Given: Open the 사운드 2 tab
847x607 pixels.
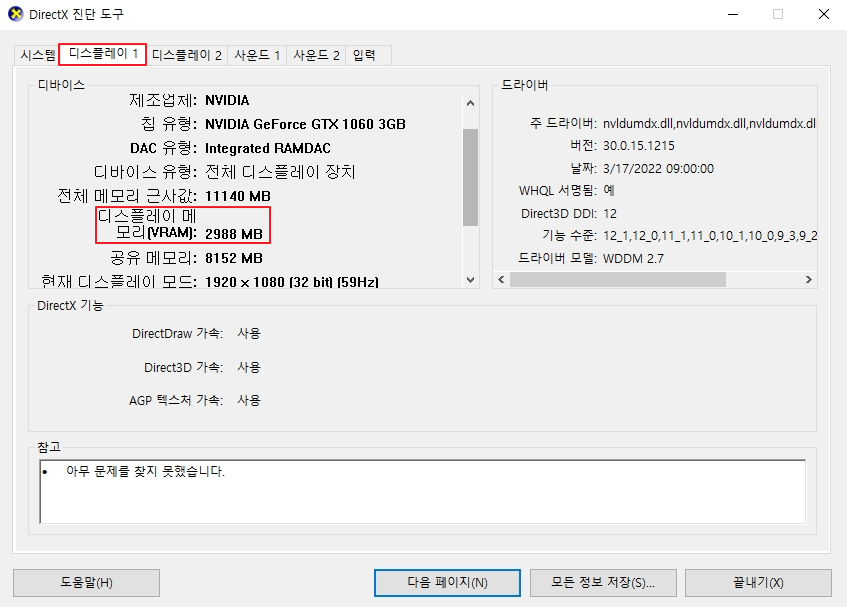Looking at the screenshot, I should coord(317,55).
